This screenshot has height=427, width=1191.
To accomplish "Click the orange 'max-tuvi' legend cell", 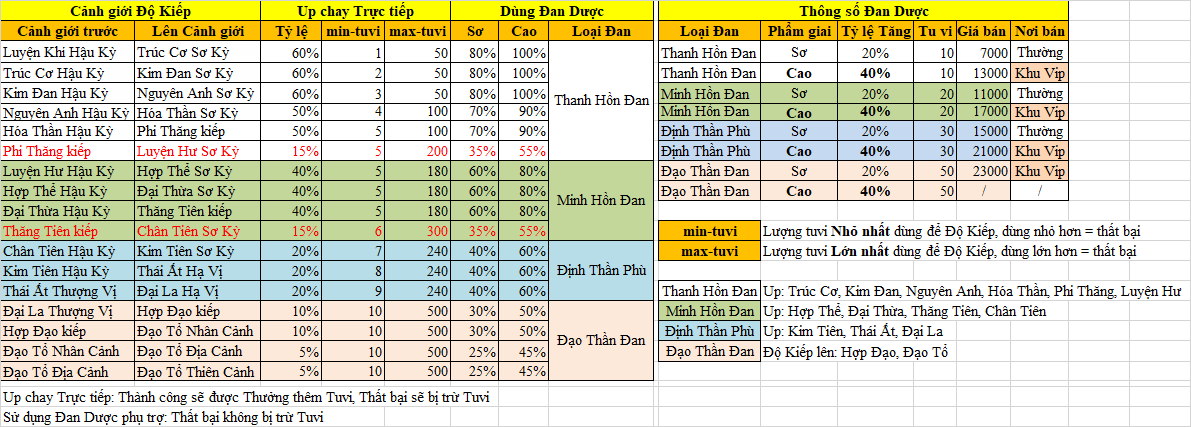I will click(x=709, y=251).
